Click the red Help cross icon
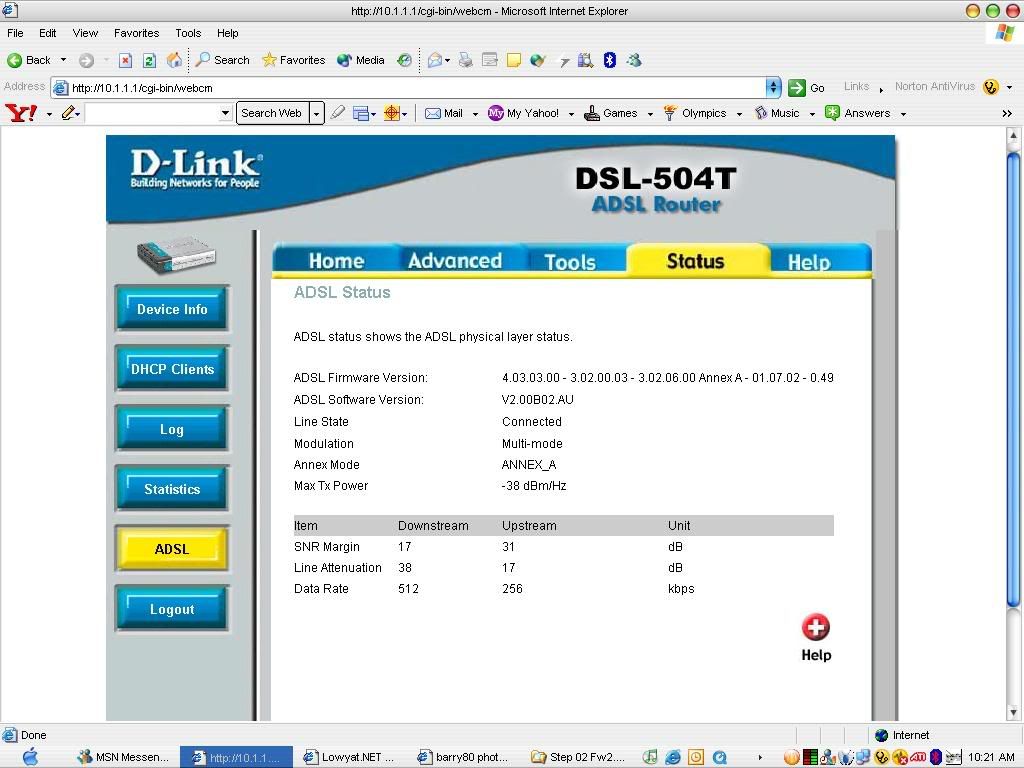 pyautogui.click(x=816, y=627)
